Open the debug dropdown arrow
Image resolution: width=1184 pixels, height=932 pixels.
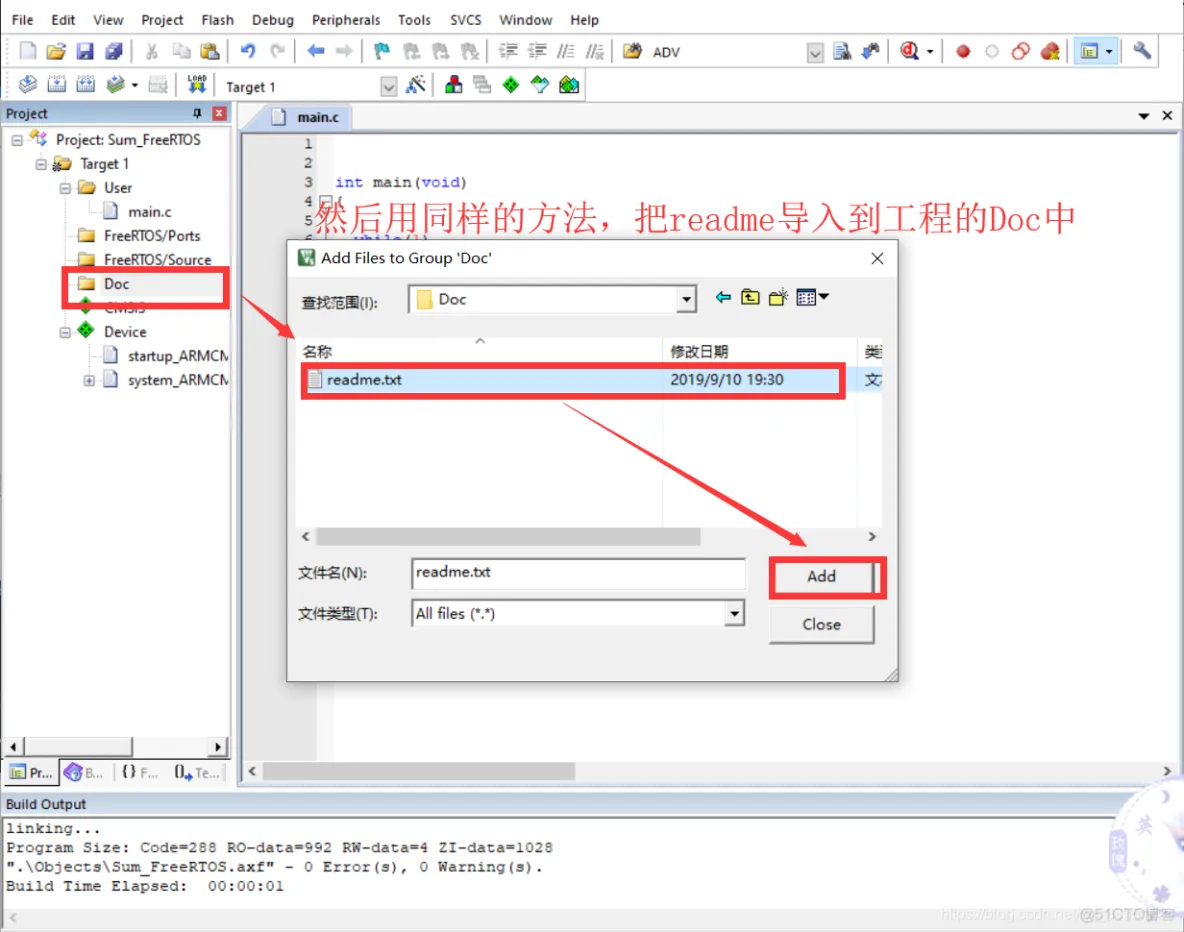click(x=930, y=52)
